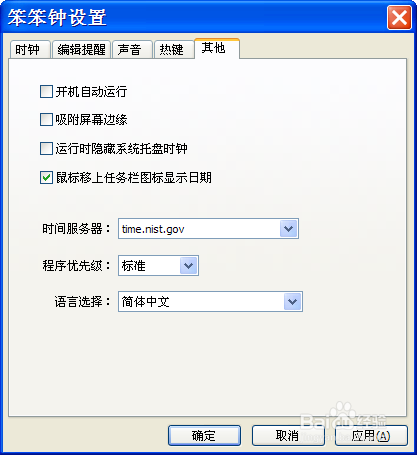Click the 标准 priority combo box text

click(149, 266)
